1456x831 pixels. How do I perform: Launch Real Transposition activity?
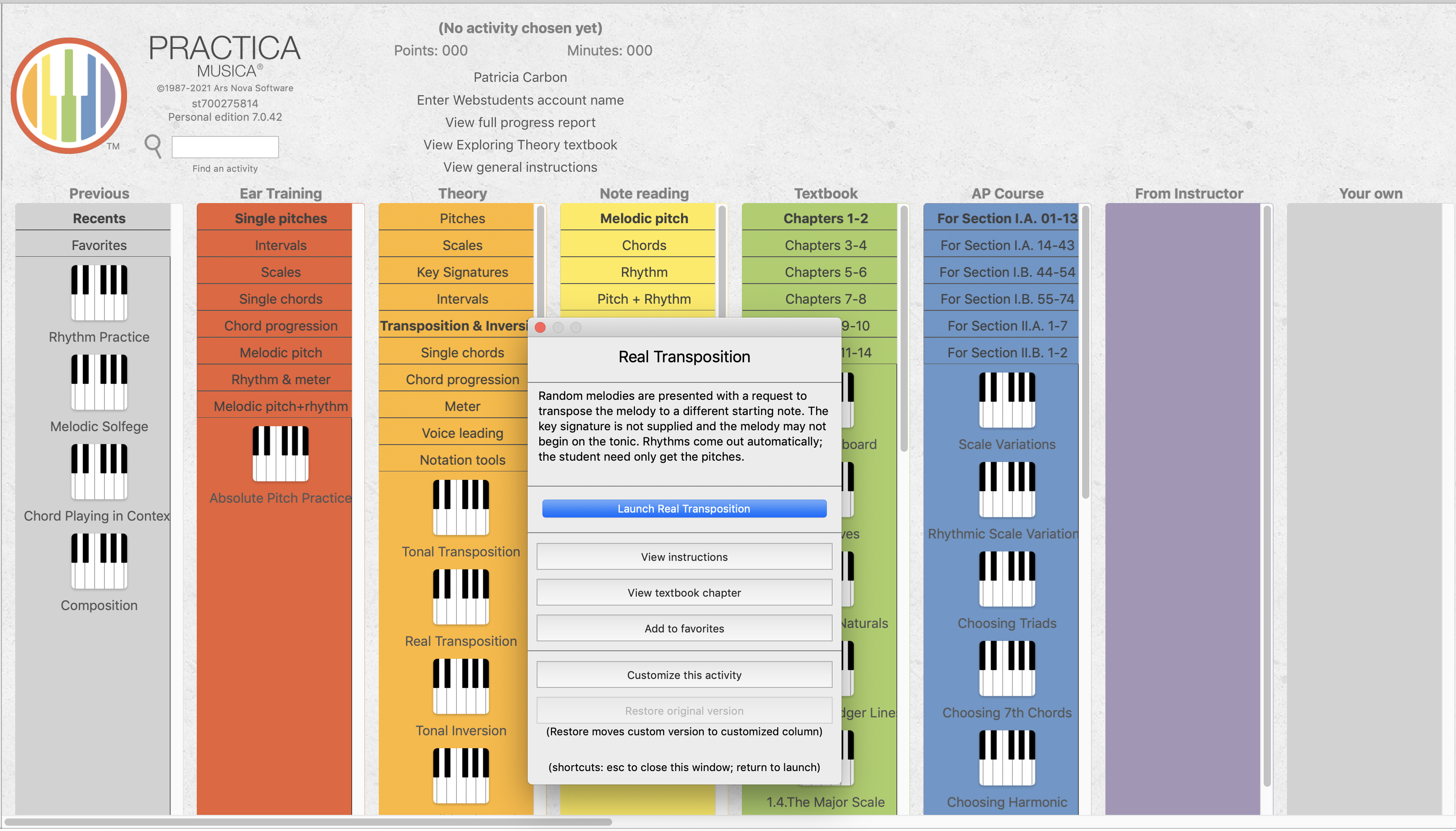pos(684,509)
